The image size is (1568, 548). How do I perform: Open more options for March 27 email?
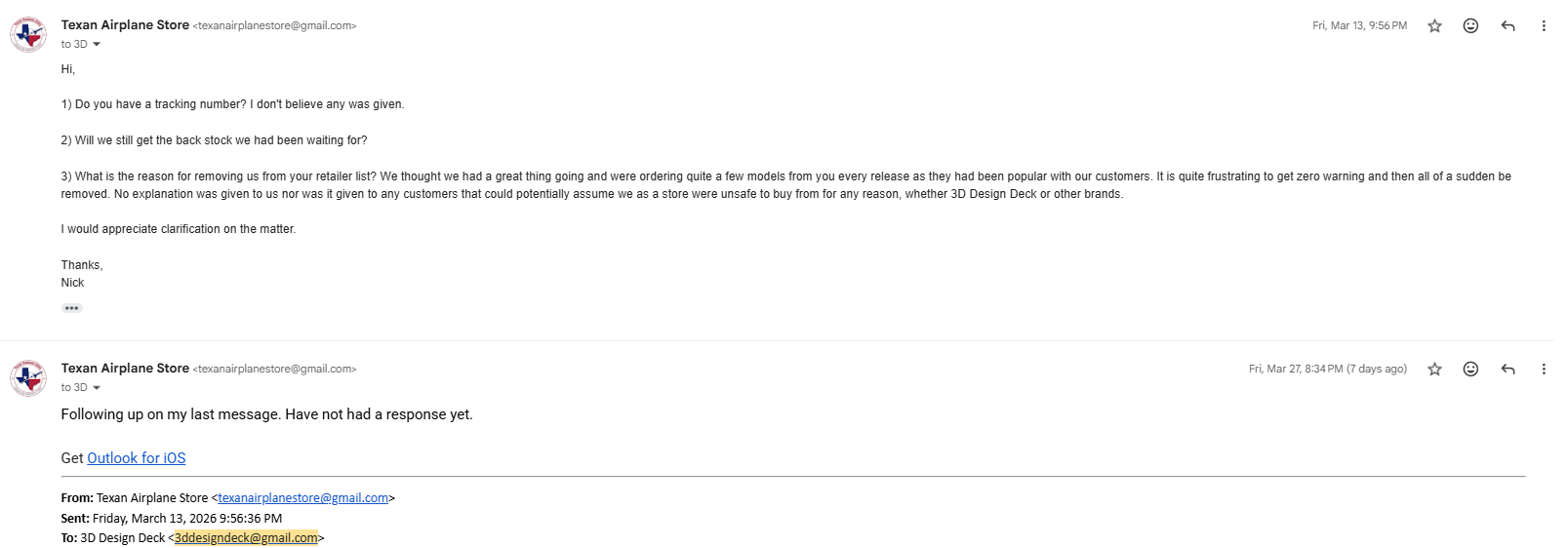[1544, 370]
